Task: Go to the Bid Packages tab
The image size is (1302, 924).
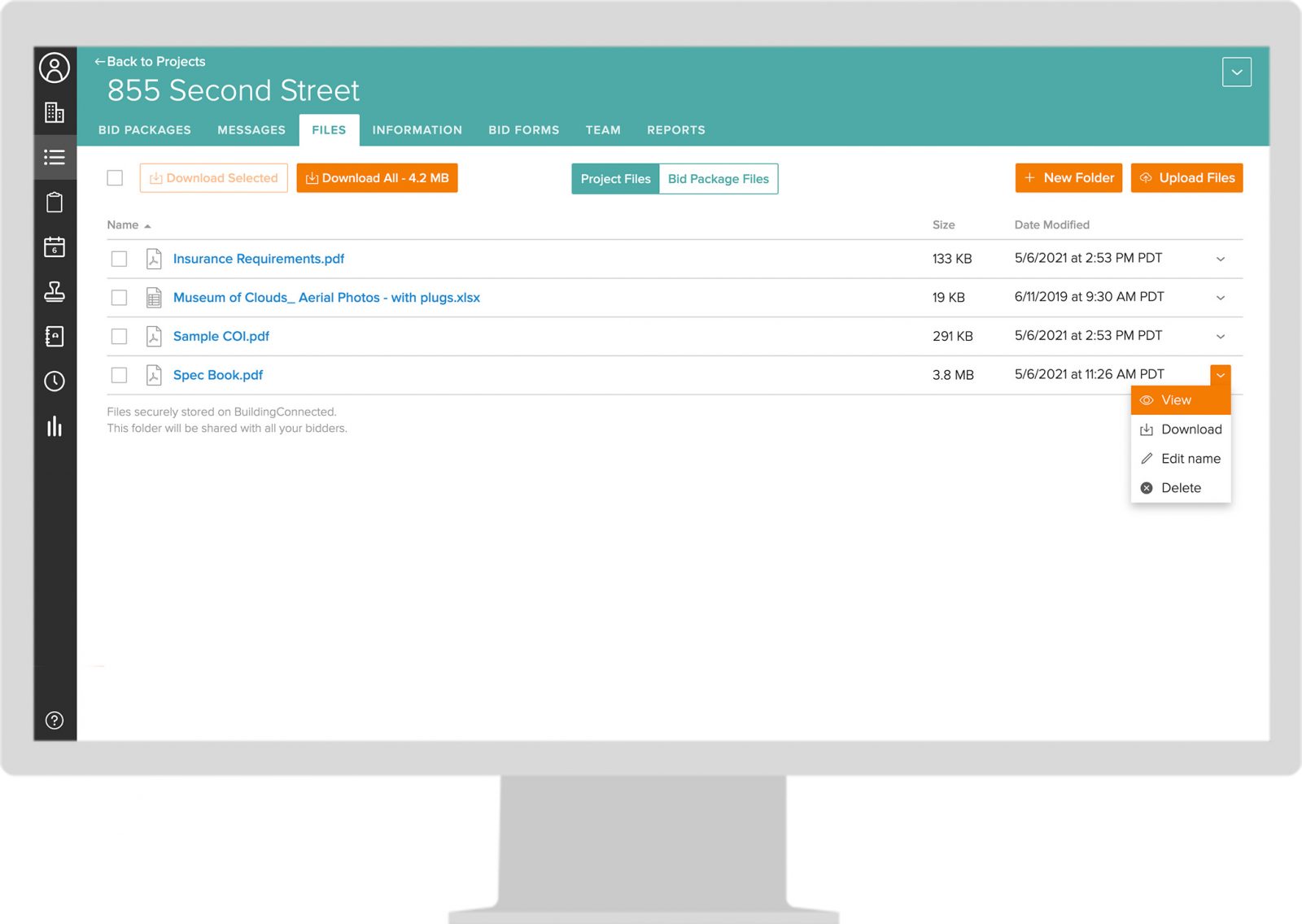Action: [x=145, y=130]
